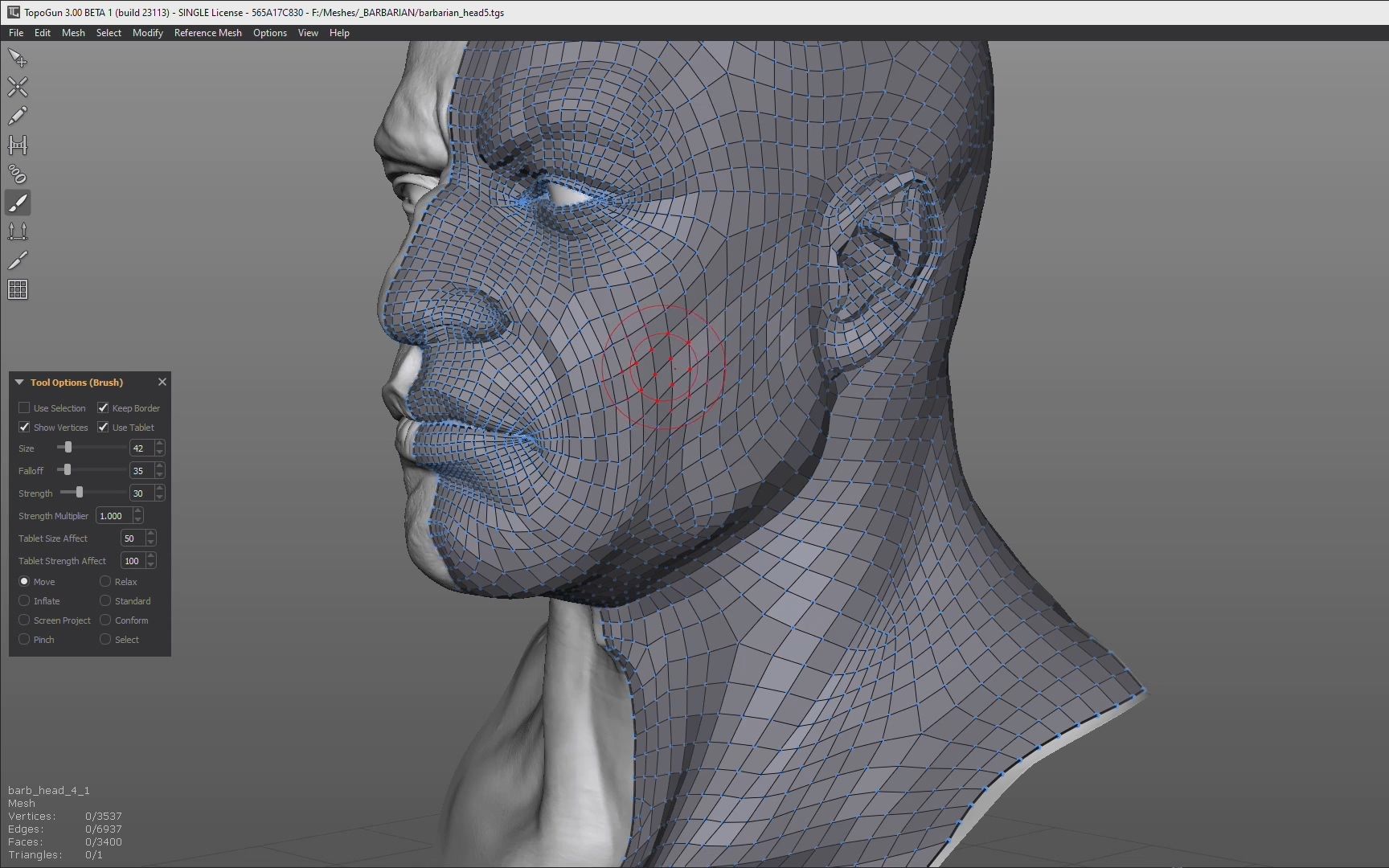Screen dimensions: 1389x868
Task: Select the Extrude arrows tool
Action: pos(18,231)
